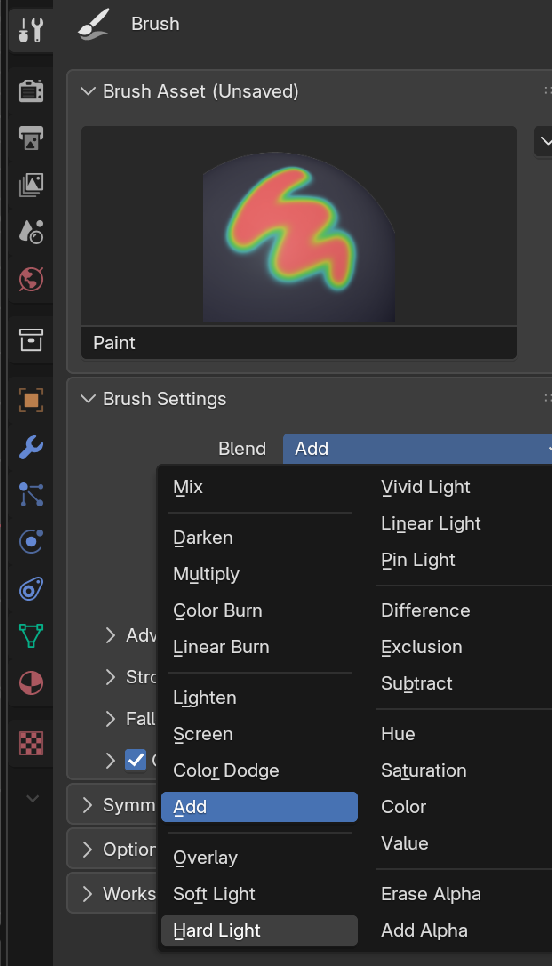Choose Mix blend mode
552x966 pixels.
click(x=259, y=487)
